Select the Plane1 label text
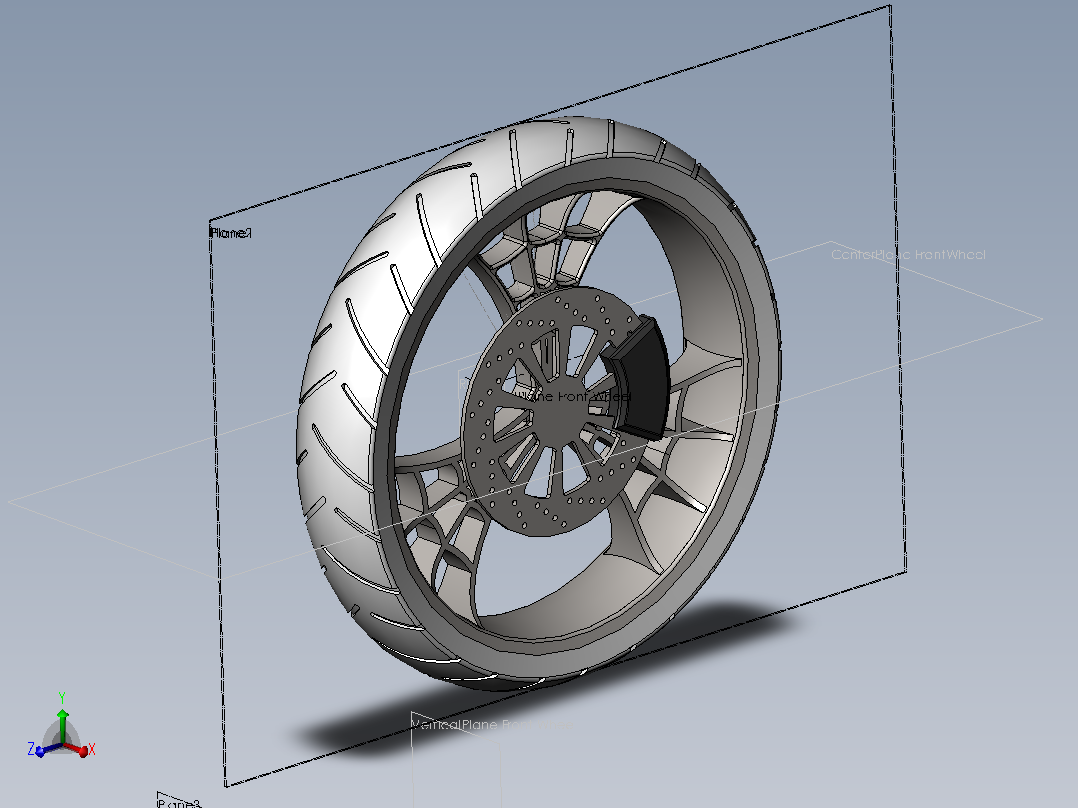The image size is (1078, 808). point(231,233)
